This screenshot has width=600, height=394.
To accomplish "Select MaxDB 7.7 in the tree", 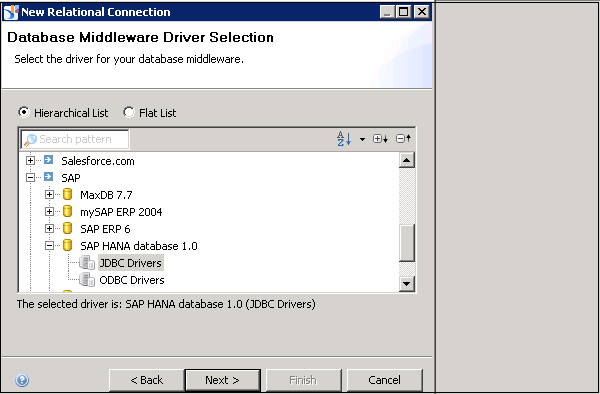I will pyautogui.click(x=106, y=195).
